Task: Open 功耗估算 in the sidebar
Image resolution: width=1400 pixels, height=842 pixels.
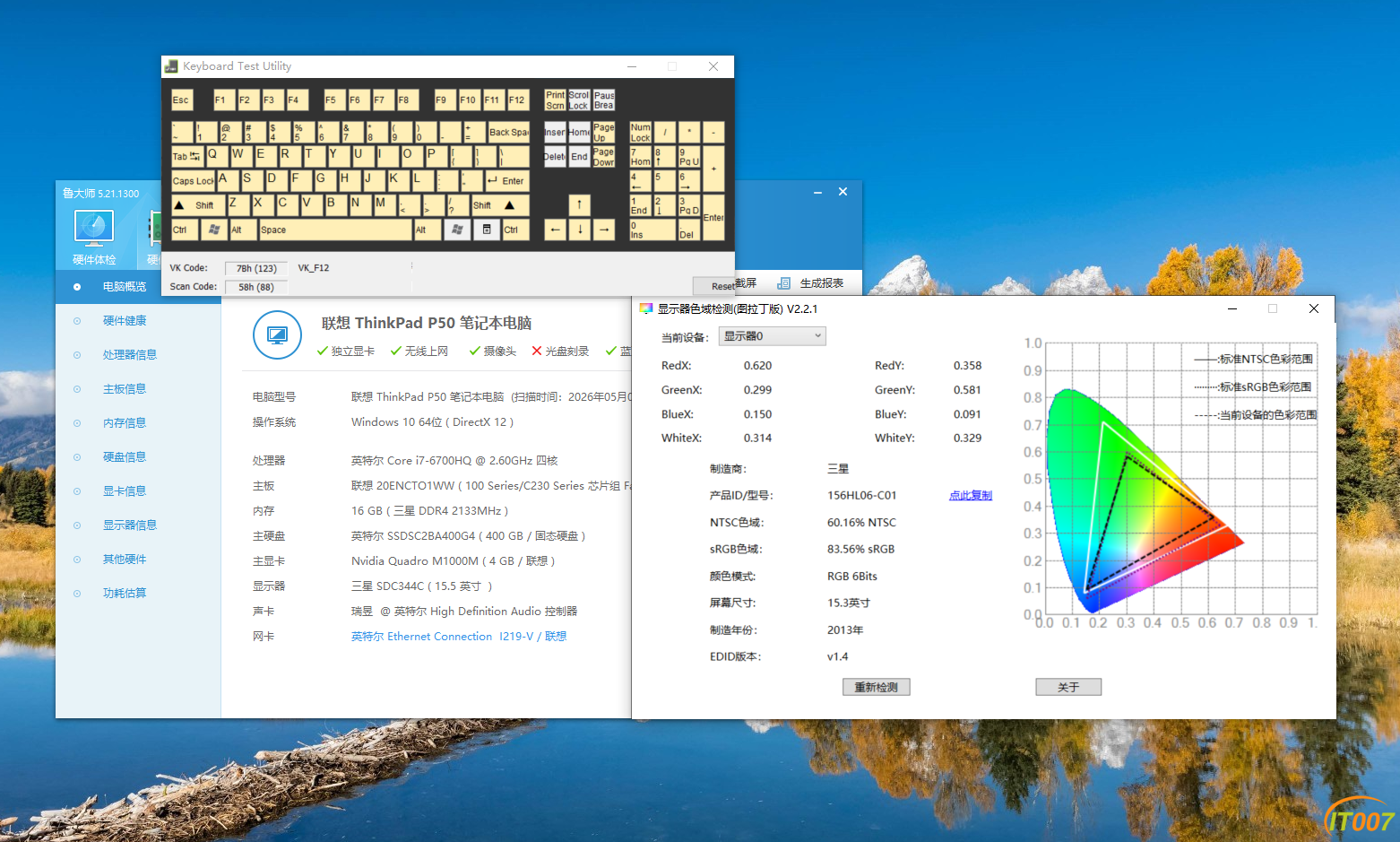Action: click(x=124, y=594)
